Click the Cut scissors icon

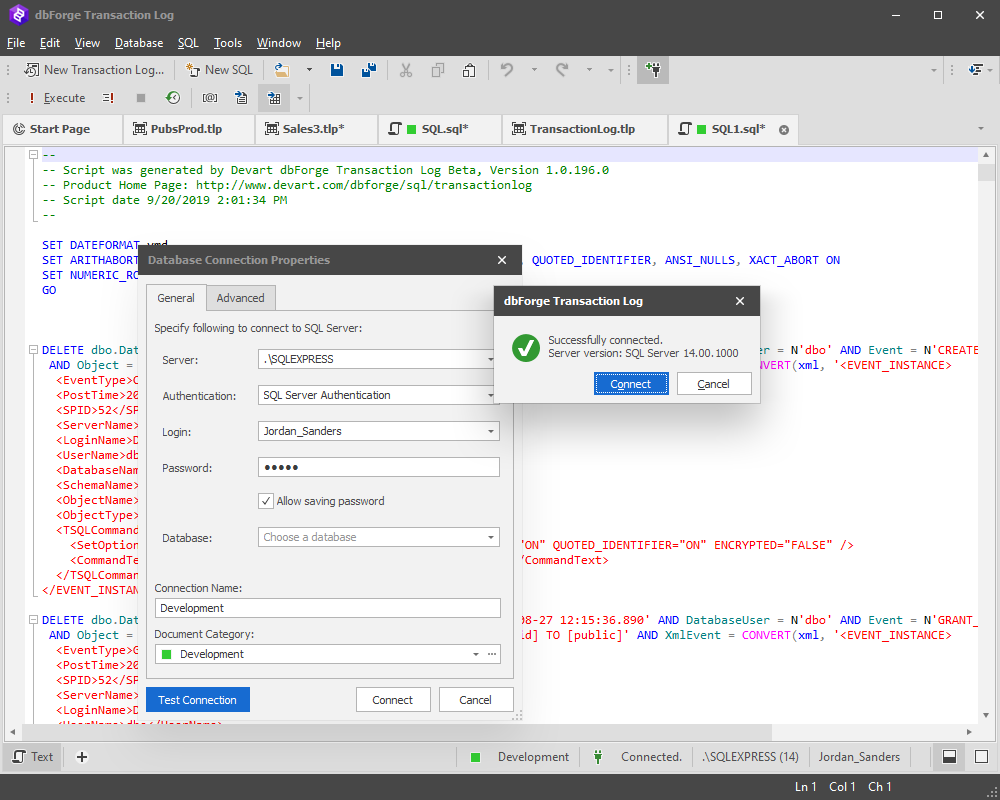tap(406, 70)
